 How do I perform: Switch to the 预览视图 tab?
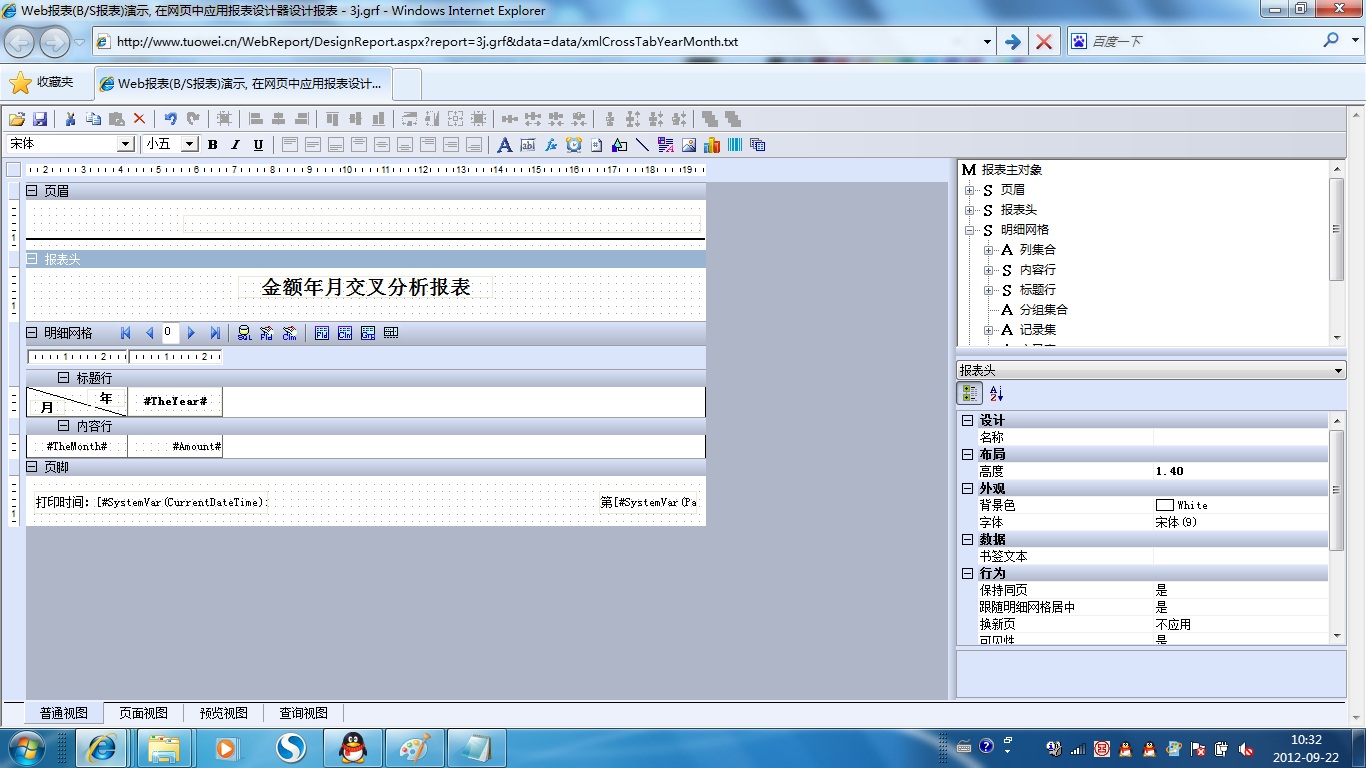[x=223, y=713]
